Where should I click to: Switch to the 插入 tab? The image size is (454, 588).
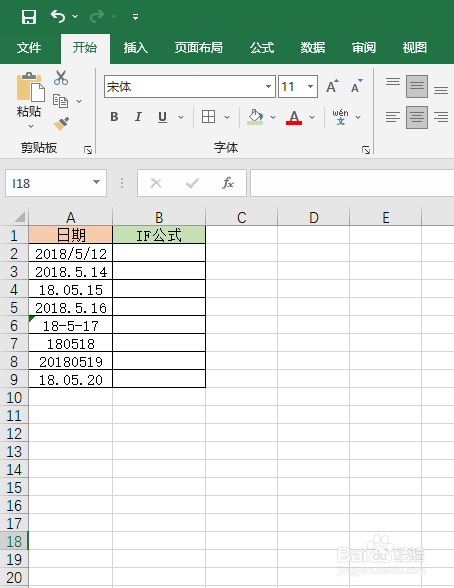coord(136,48)
